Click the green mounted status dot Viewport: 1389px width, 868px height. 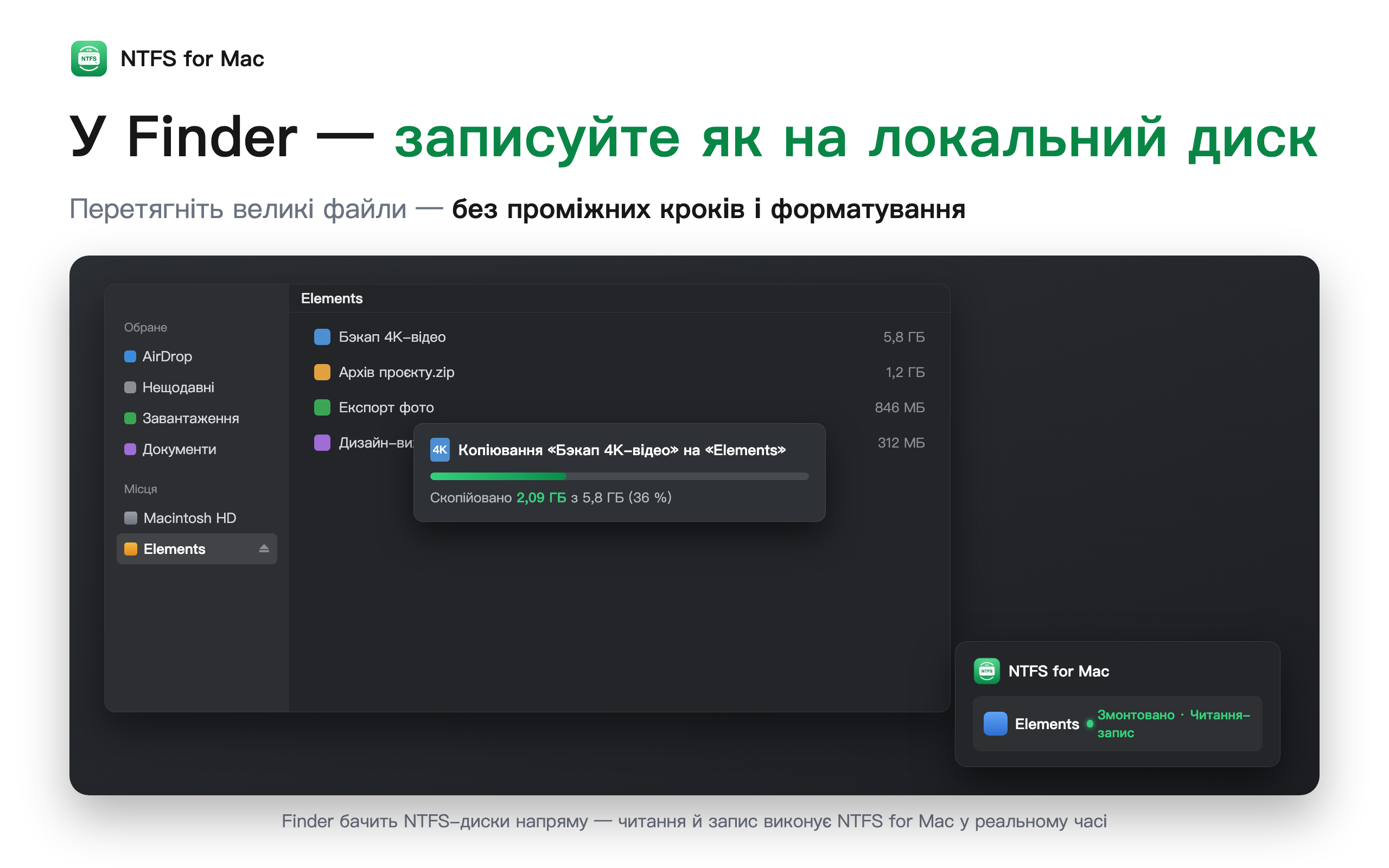(x=1090, y=724)
